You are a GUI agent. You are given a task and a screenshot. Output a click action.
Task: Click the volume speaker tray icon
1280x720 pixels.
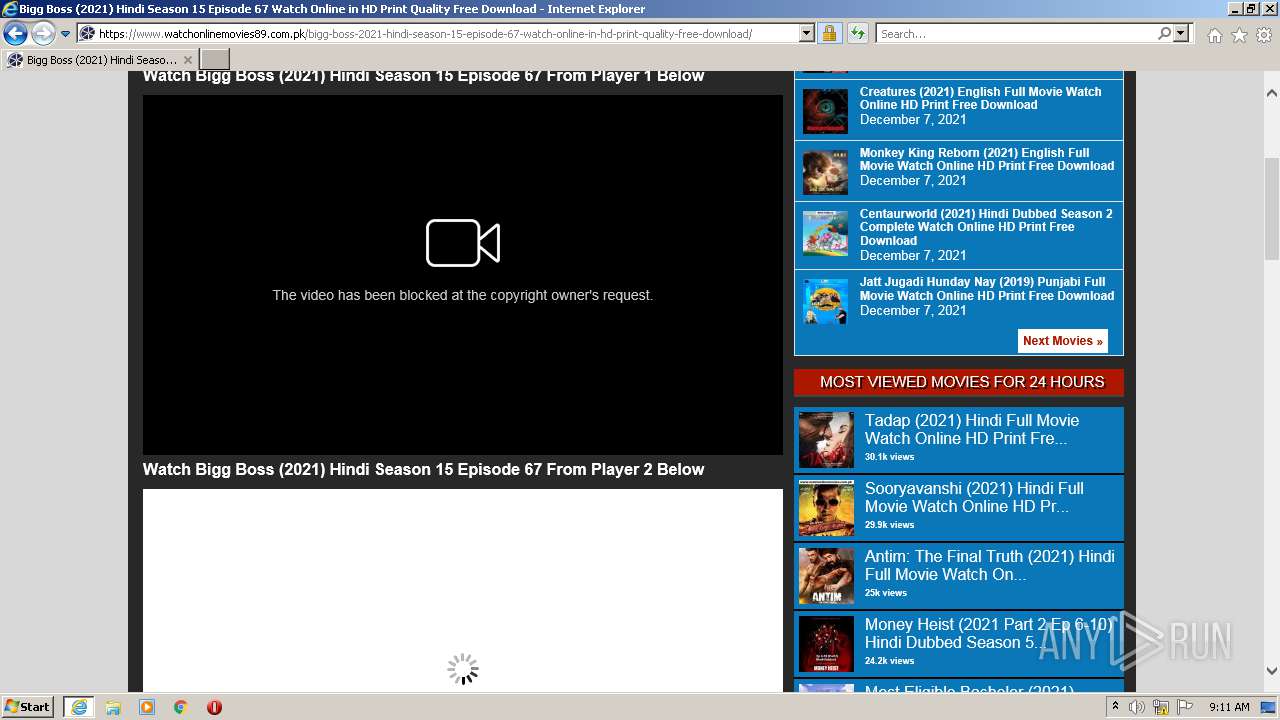[1137, 707]
